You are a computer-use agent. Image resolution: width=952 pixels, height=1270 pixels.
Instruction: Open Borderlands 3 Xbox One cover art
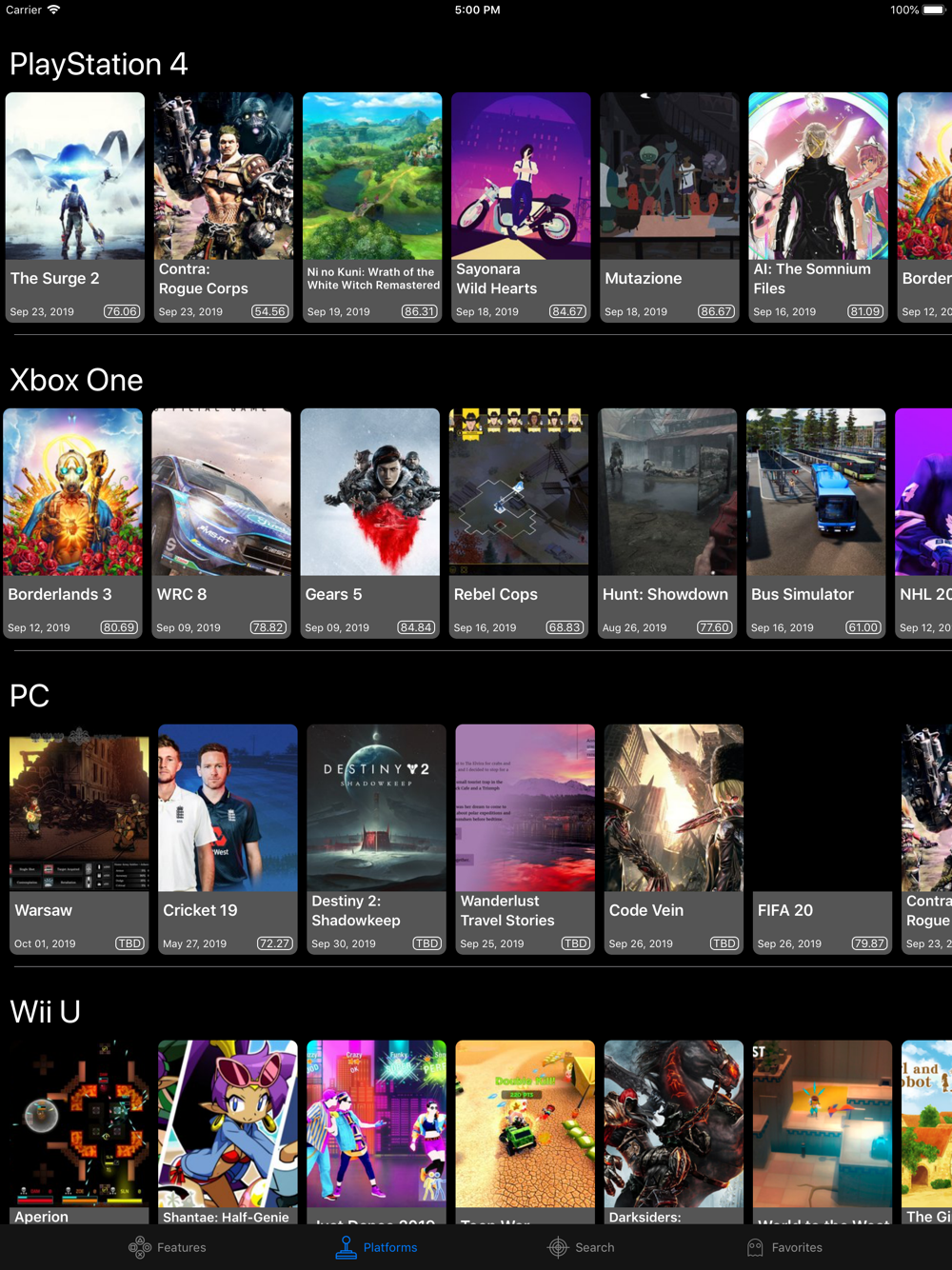73,492
